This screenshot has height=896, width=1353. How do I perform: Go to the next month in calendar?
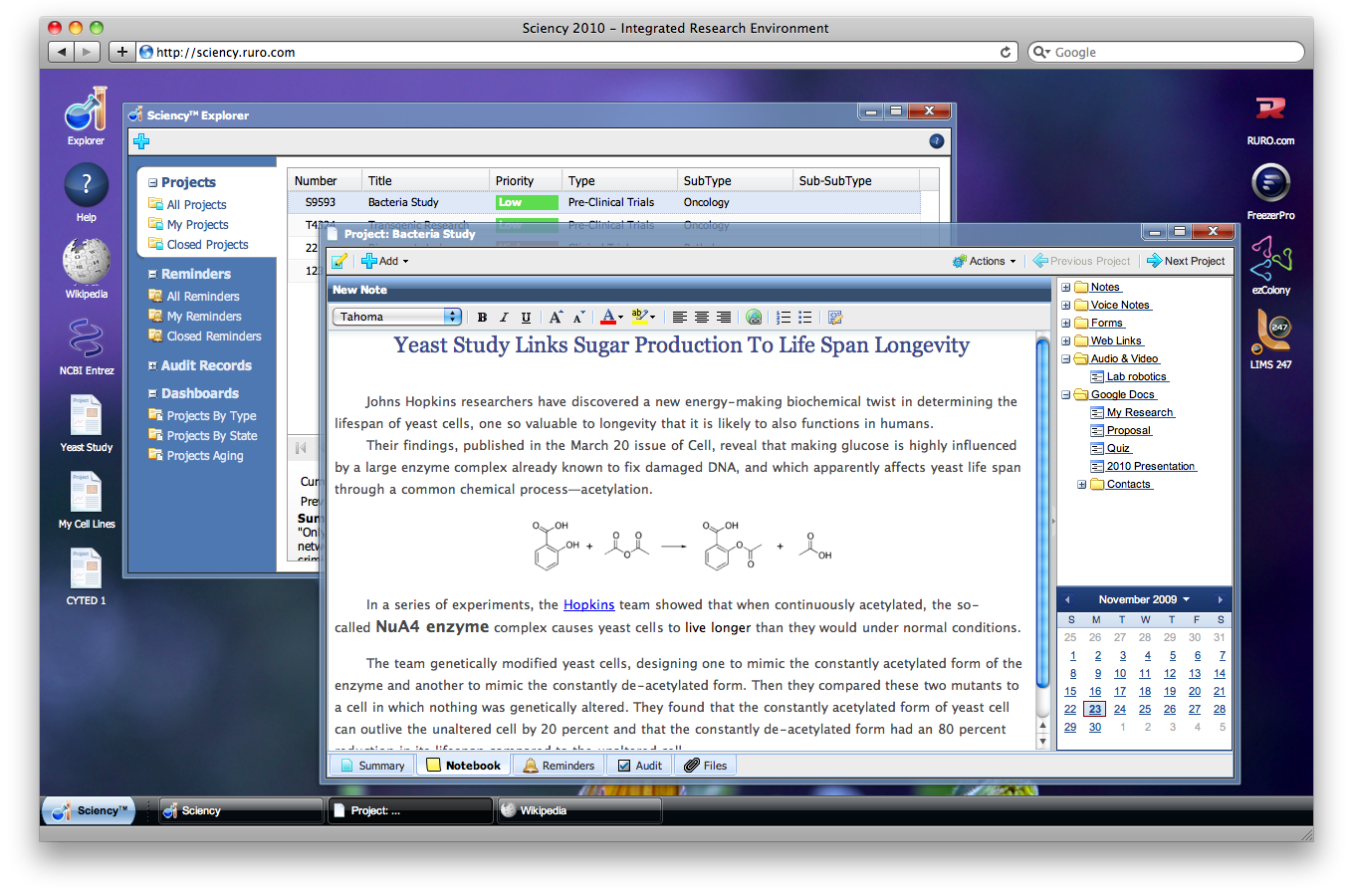pyautogui.click(x=1220, y=599)
